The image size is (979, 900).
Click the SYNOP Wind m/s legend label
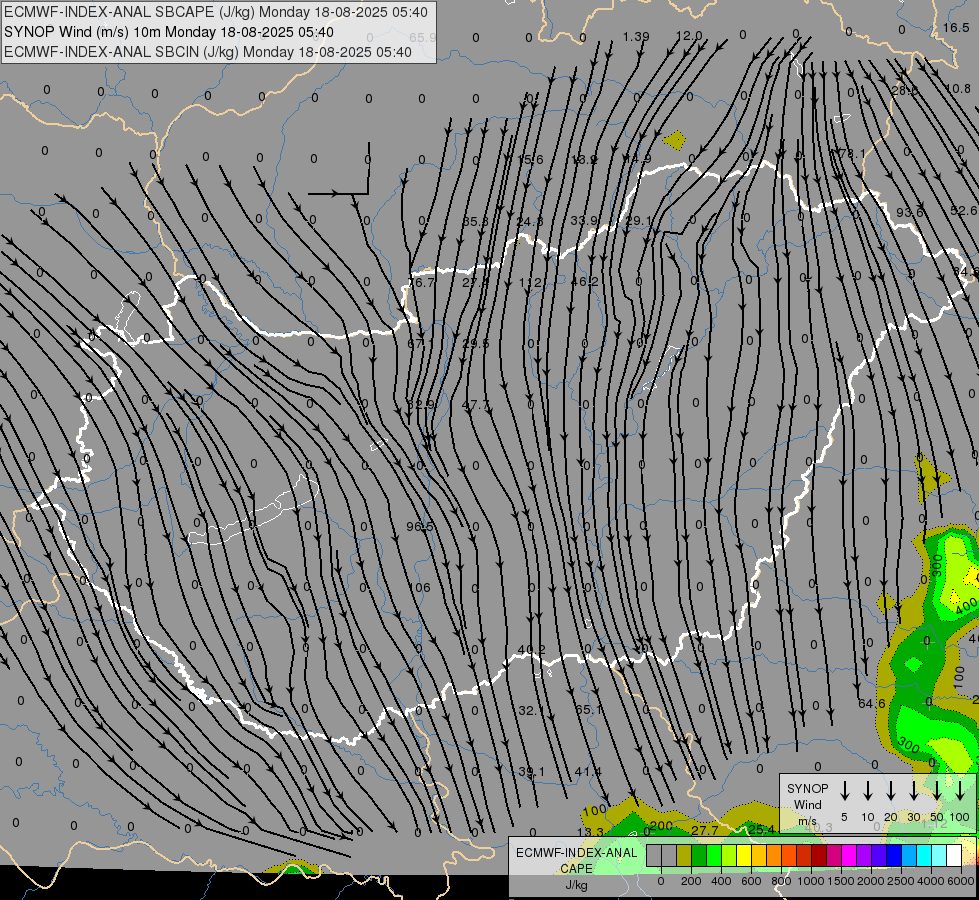point(807,805)
